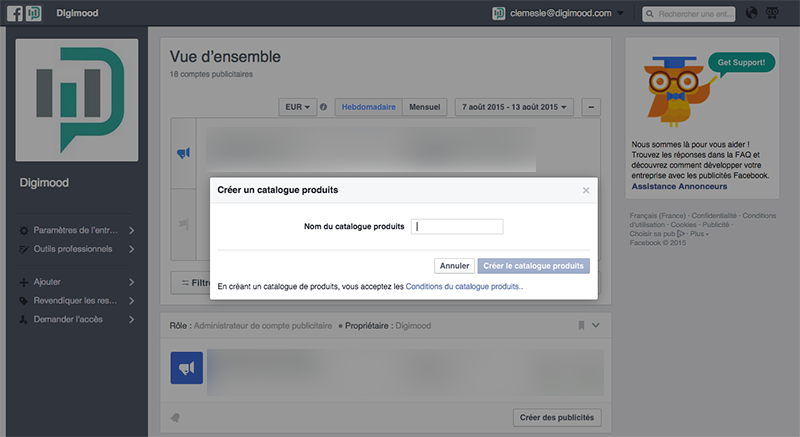Open the EUR currency dropdown
800x437 pixels.
(297, 107)
